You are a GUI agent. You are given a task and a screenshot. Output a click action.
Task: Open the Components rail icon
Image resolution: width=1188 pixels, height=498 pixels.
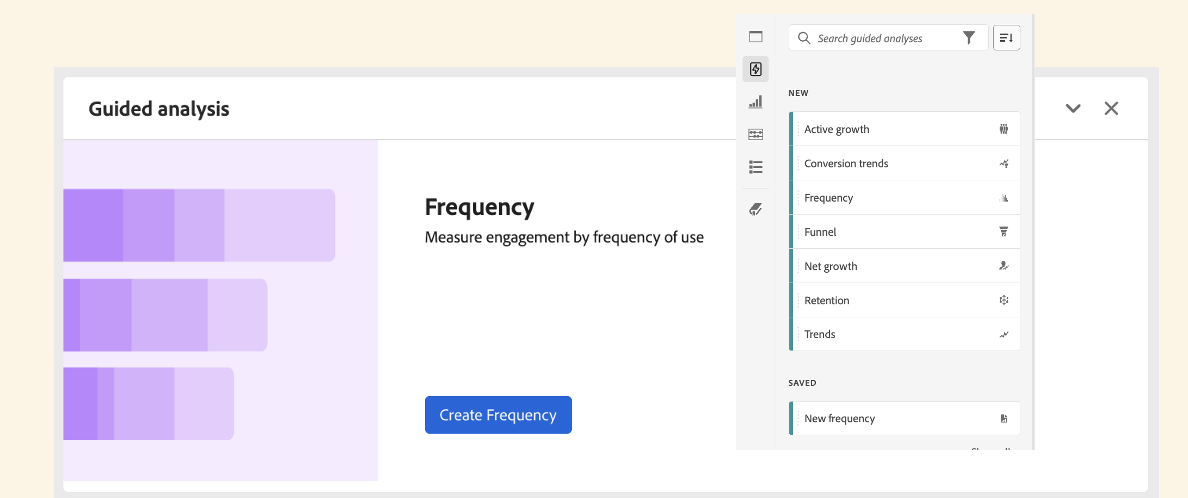755,134
